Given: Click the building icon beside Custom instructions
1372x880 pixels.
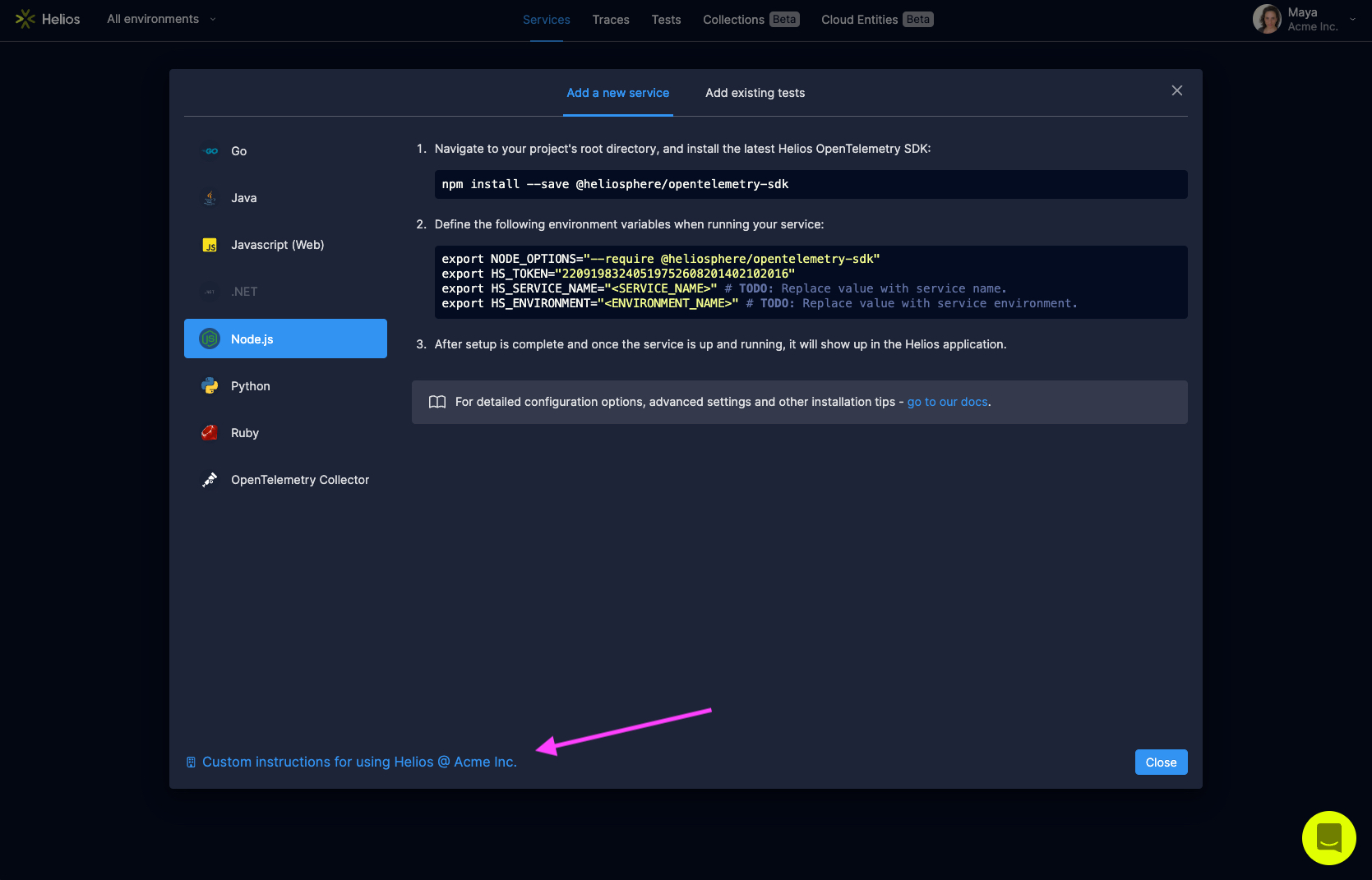Looking at the screenshot, I should [191, 763].
